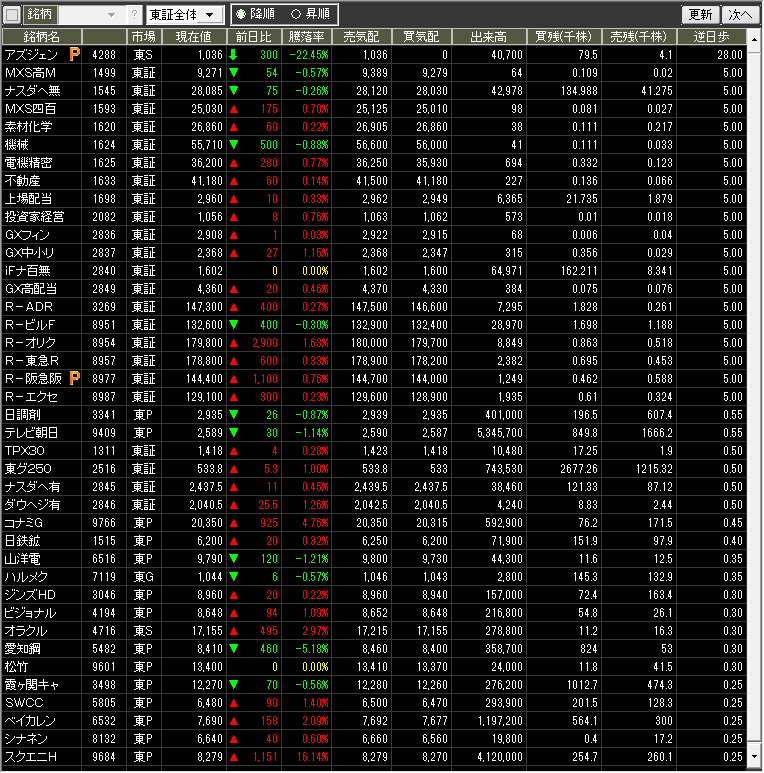The image size is (764, 773).
Task: Sort by the 売気配 column header
Action: [361, 36]
